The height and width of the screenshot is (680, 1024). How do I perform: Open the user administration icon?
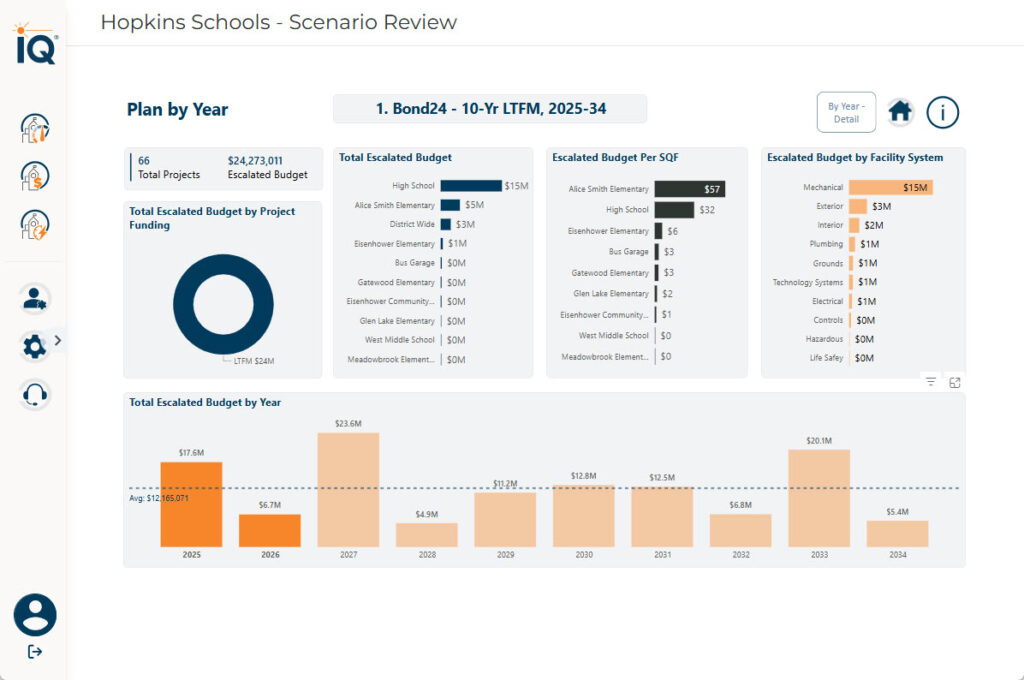coord(35,299)
